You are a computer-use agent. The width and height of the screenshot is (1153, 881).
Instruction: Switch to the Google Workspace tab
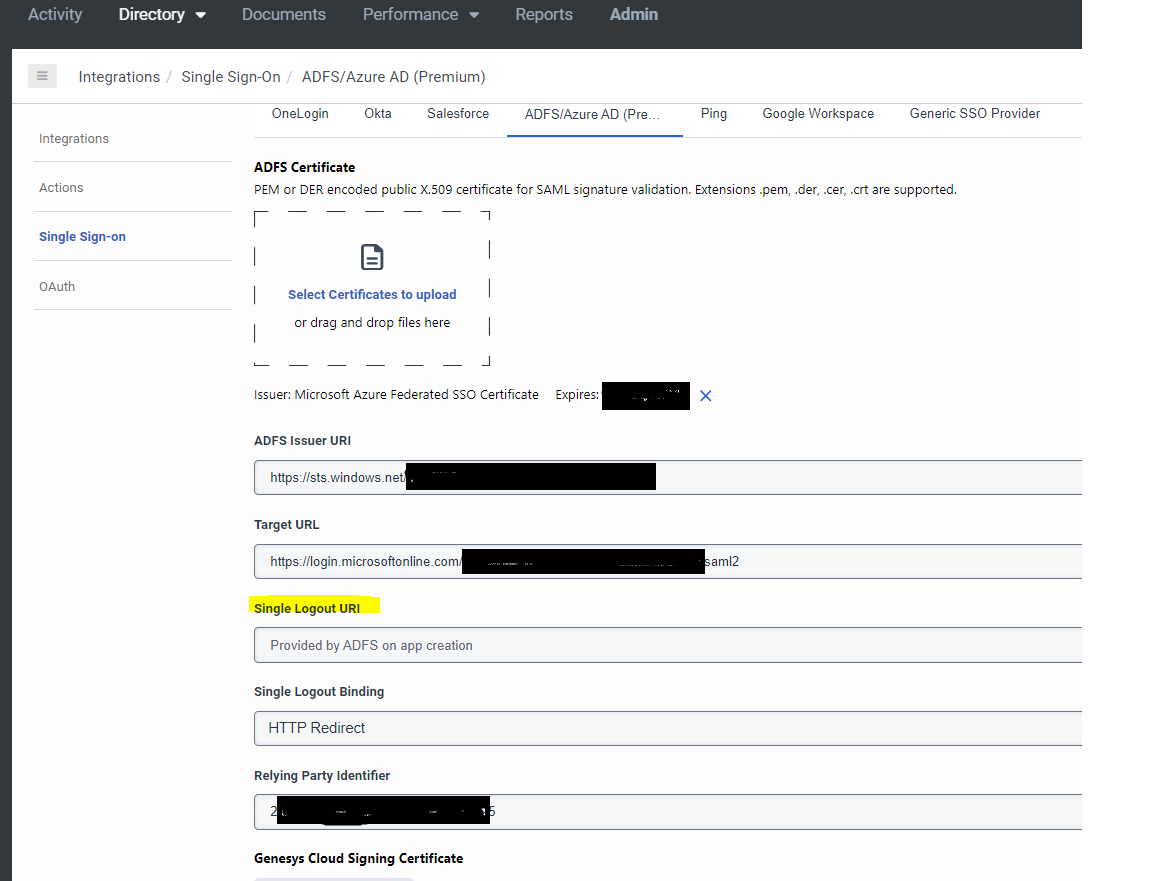click(818, 114)
